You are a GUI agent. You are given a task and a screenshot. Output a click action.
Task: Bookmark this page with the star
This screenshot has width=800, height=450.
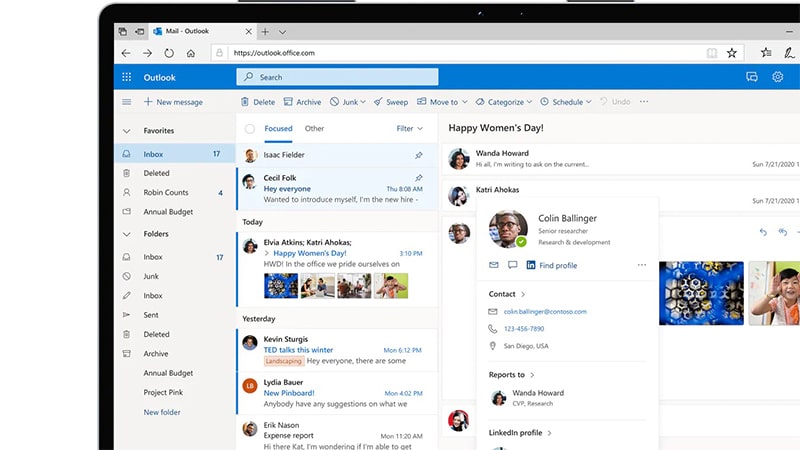click(732, 53)
